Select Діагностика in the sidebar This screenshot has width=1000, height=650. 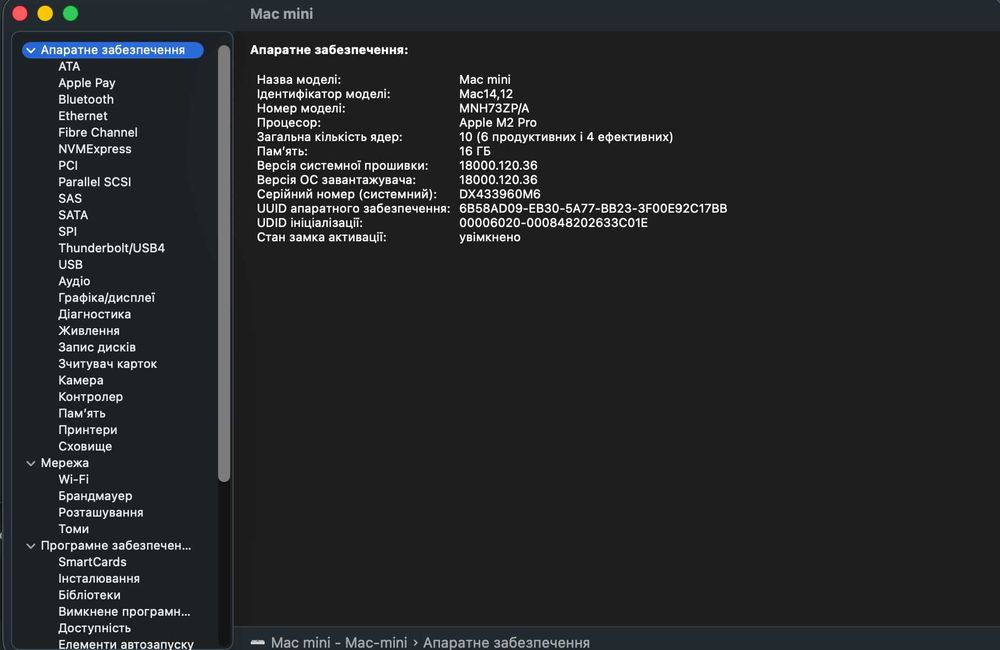pos(94,314)
